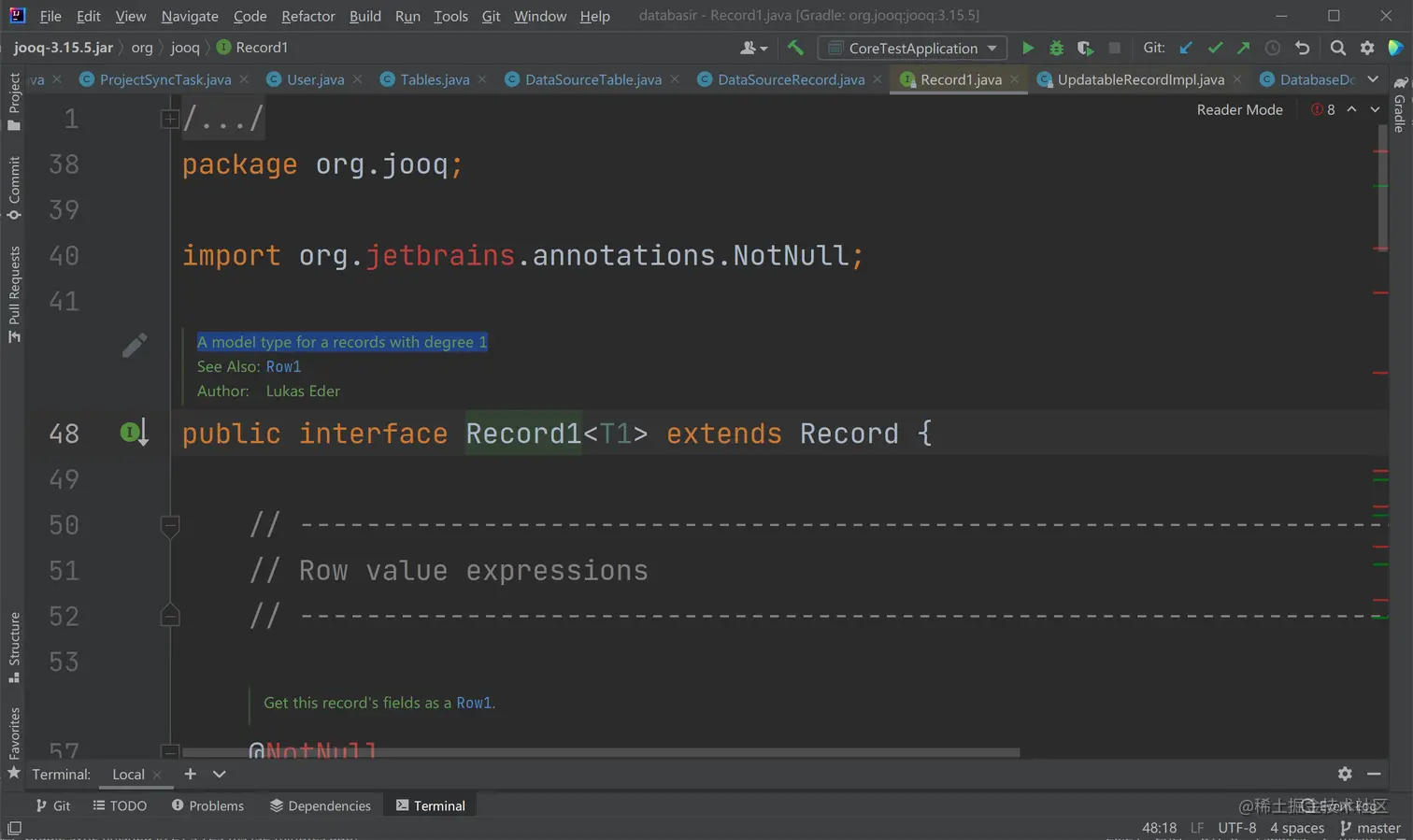Click the horizontal editor scrollbar
The image size is (1413, 840).
600,751
